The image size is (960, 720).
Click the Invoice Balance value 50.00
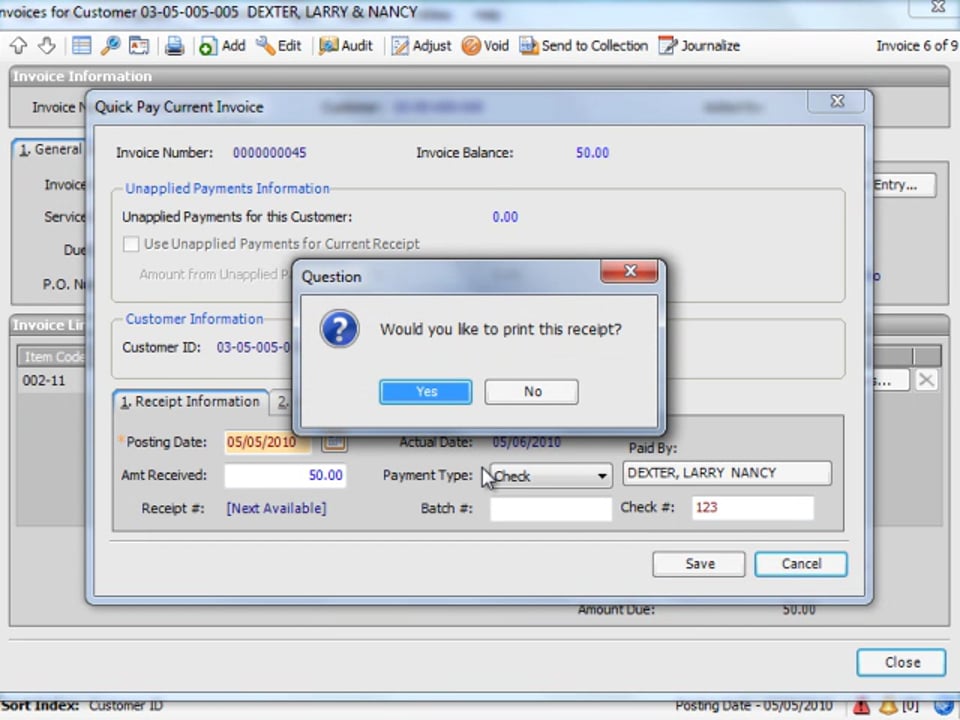coord(592,153)
